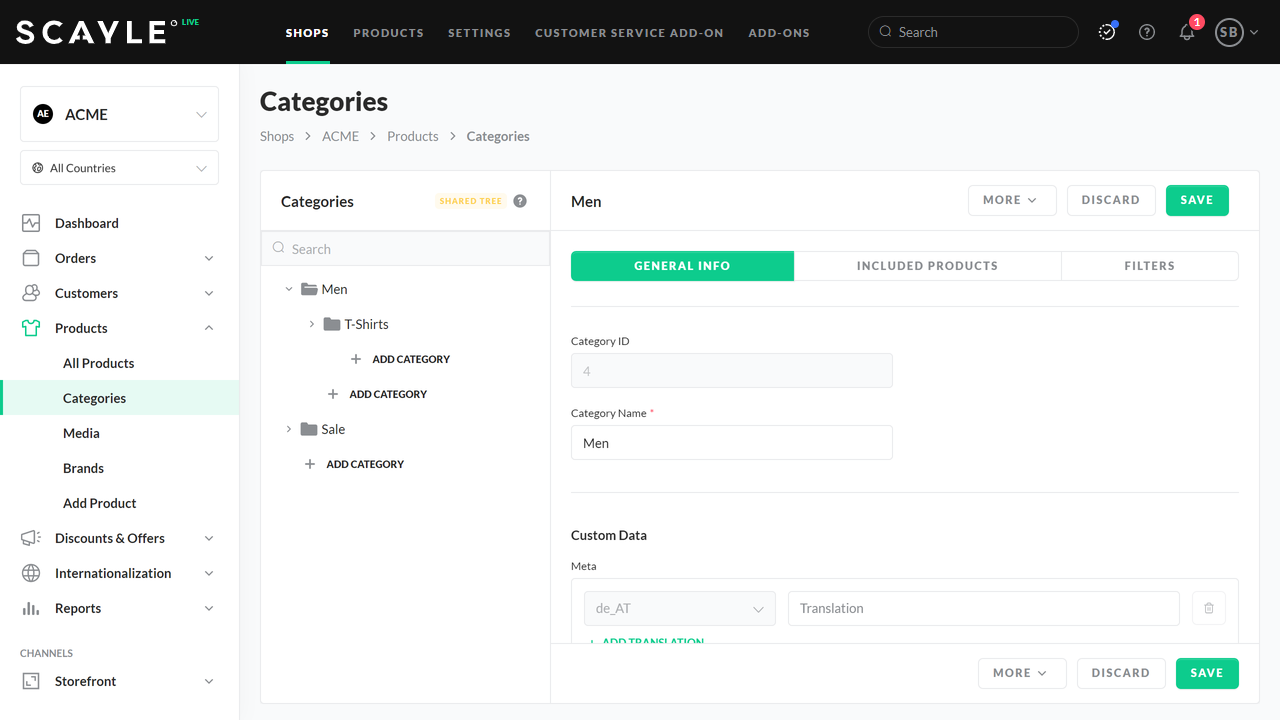Collapse the Men category tree node
This screenshot has height=720, width=1280.
pyautogui.click(x=289, y=289)
